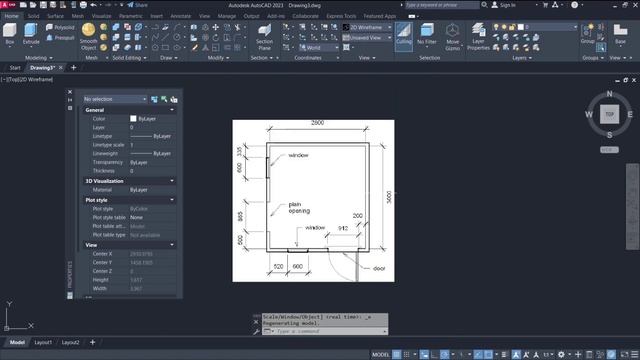Click the Move tool in Modify panel
This screenshot has height=360, width=640.
215,27
